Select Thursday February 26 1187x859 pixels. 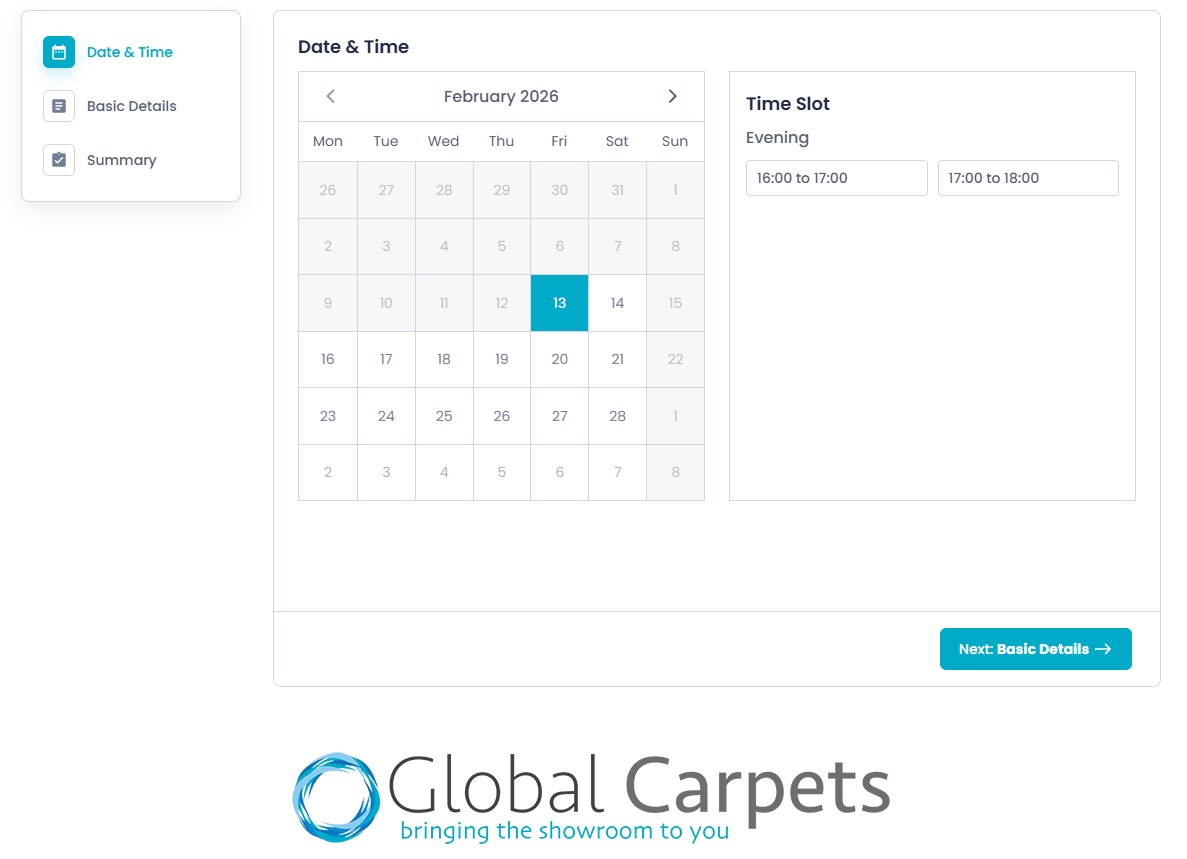point(502,416)
